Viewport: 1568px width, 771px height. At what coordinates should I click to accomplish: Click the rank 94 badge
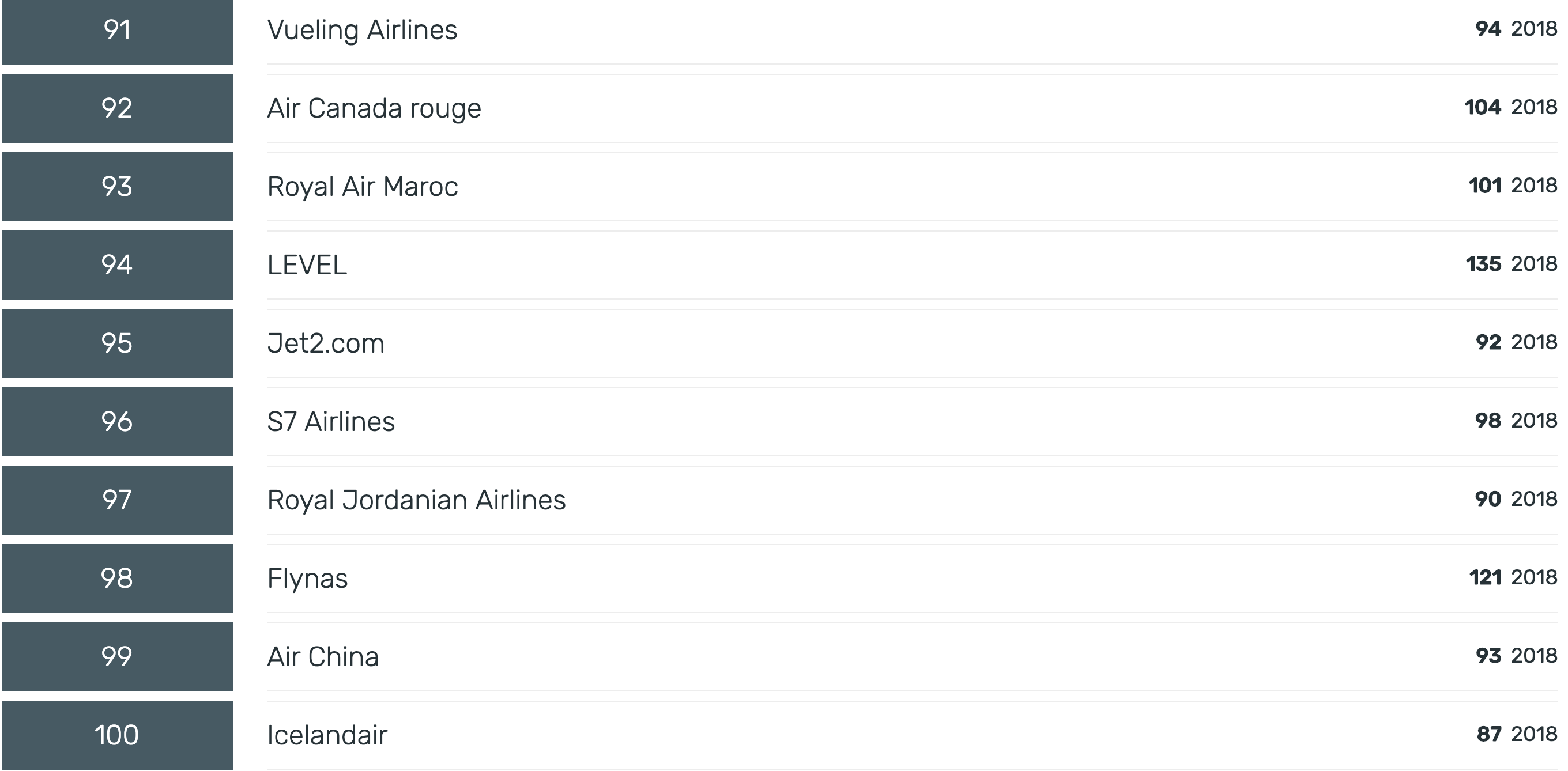[x=118, y=264]
